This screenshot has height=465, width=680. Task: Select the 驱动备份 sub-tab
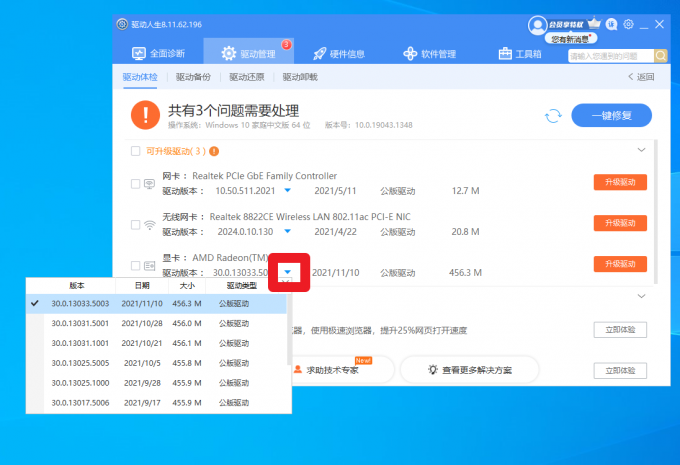[193, 77]
